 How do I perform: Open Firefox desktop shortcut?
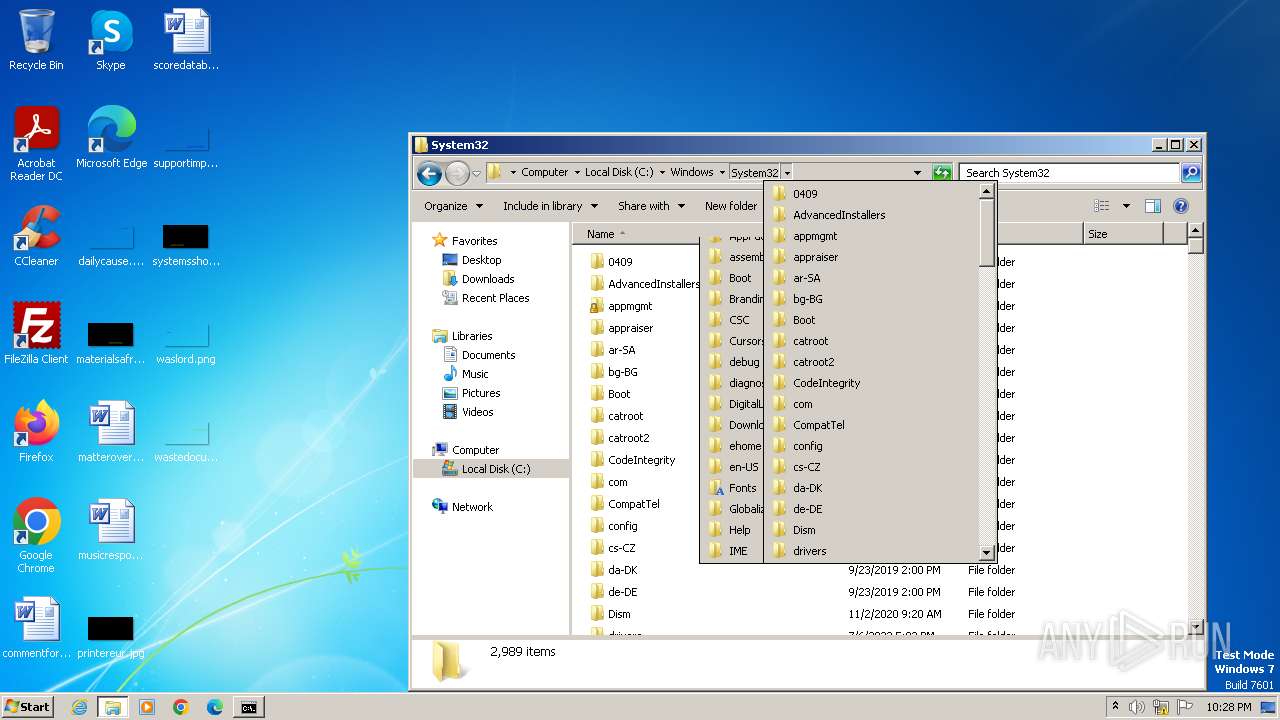36,433
